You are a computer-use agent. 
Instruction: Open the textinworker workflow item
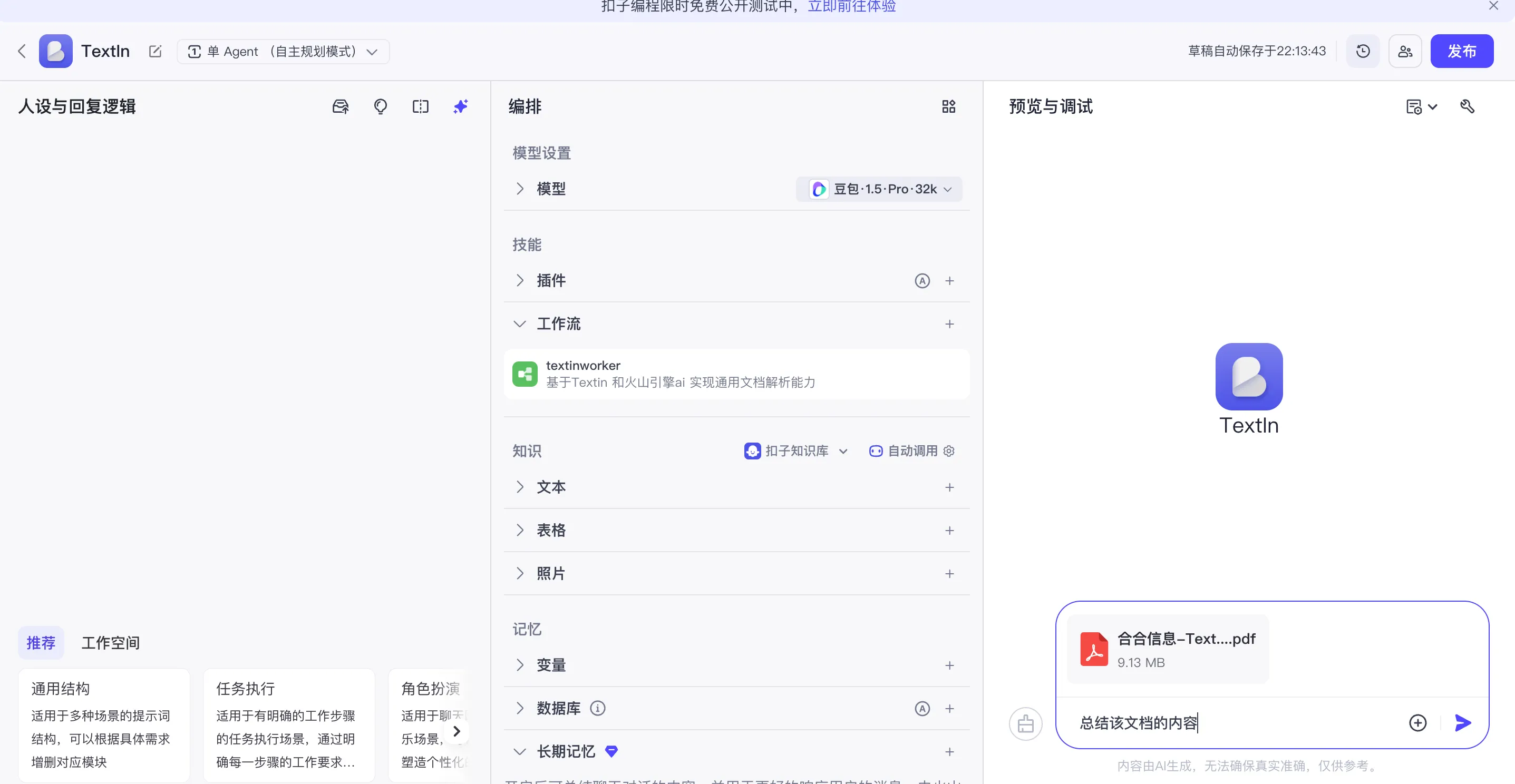click(736, 375)
